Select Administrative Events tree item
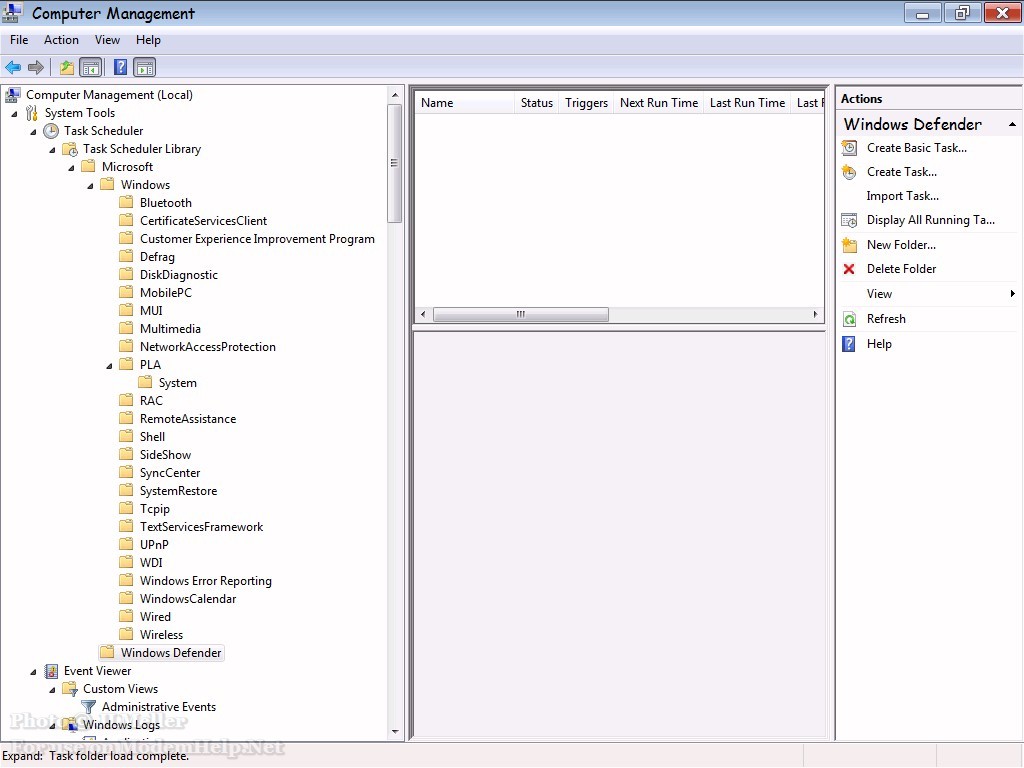 click(x=159, y=707)
